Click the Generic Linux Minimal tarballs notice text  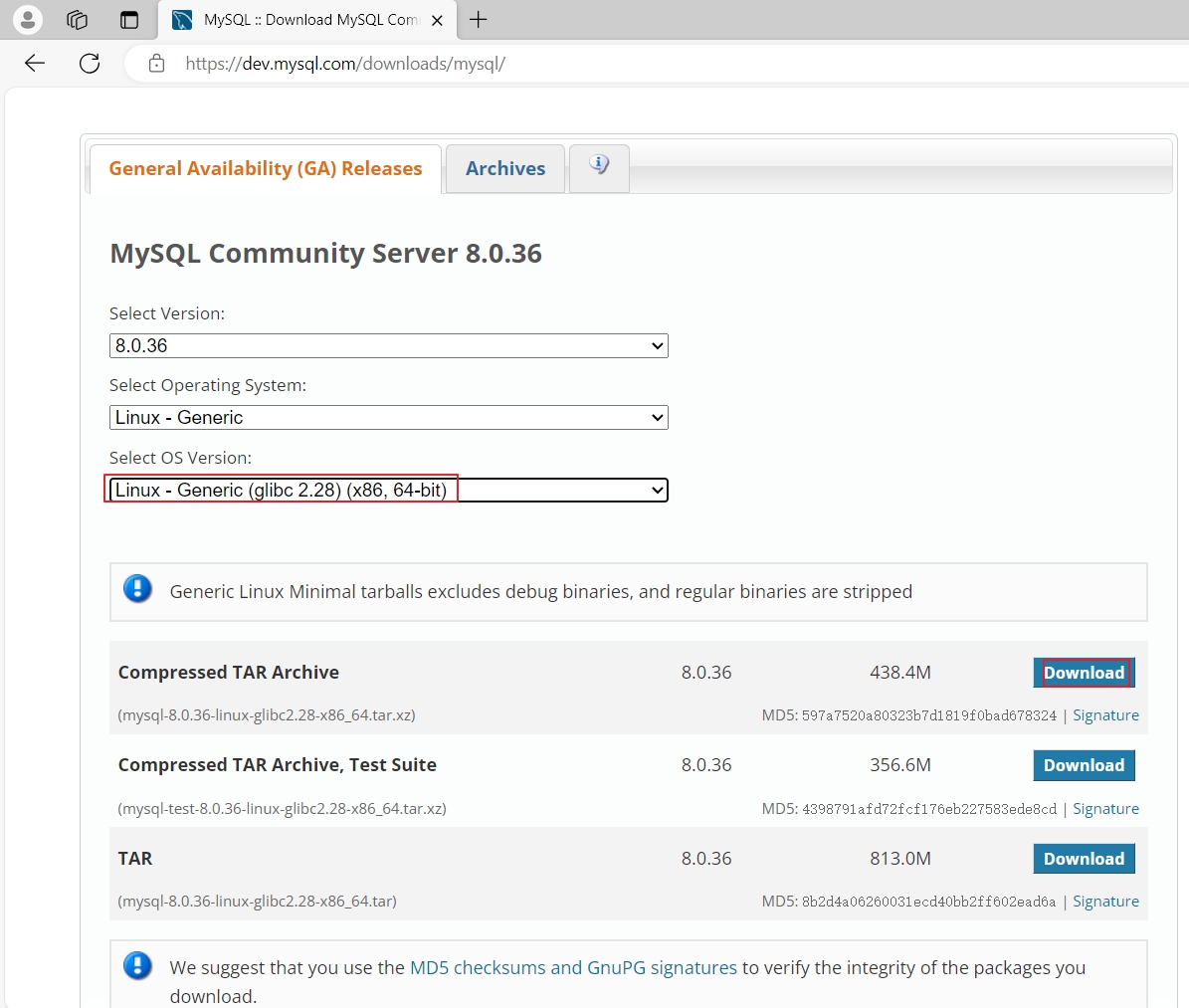point(540,592)
